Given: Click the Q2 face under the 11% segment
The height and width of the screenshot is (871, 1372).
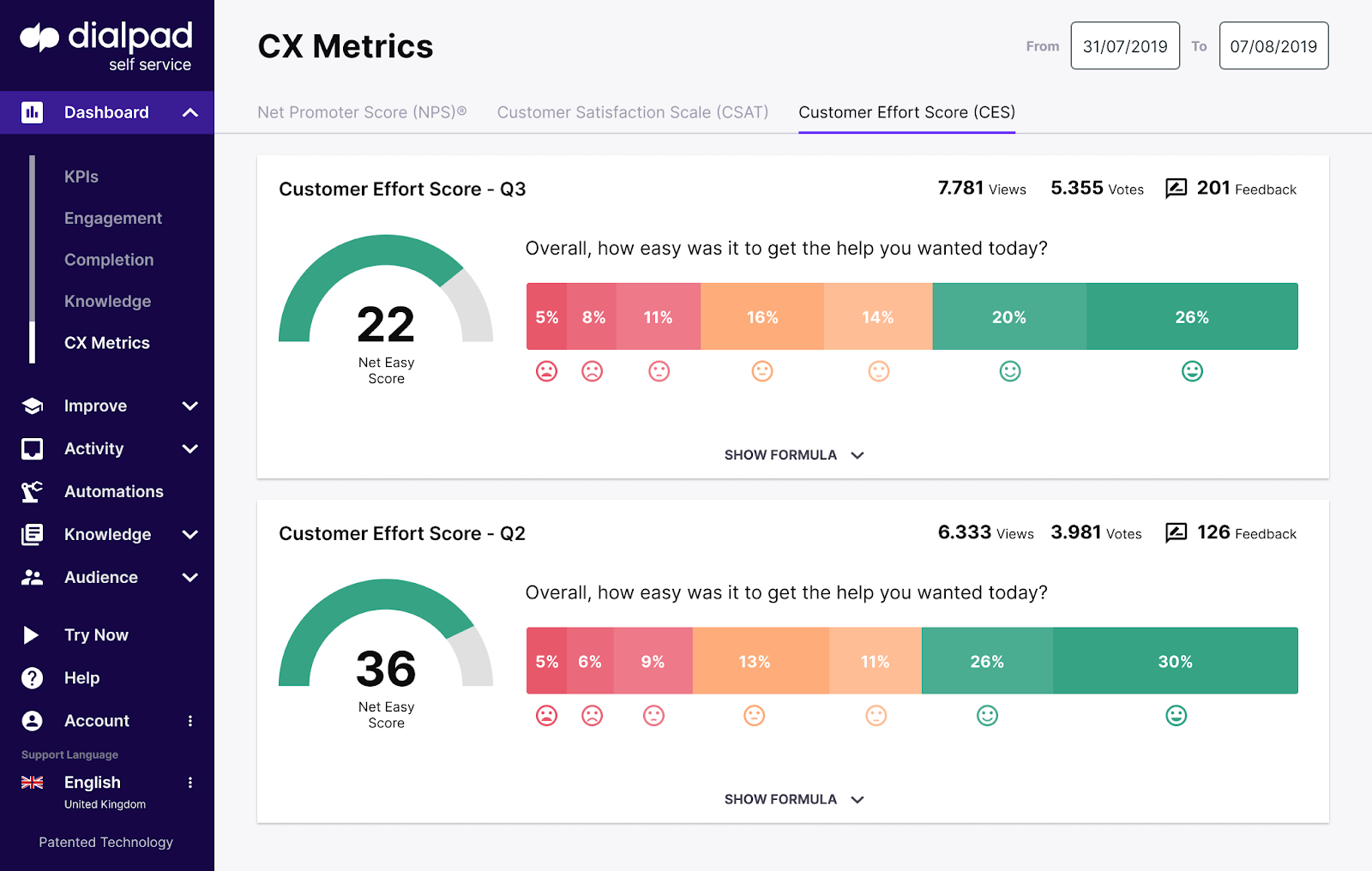Looking at the screenshot, I should pyautogui.click(x=876, y=716).
